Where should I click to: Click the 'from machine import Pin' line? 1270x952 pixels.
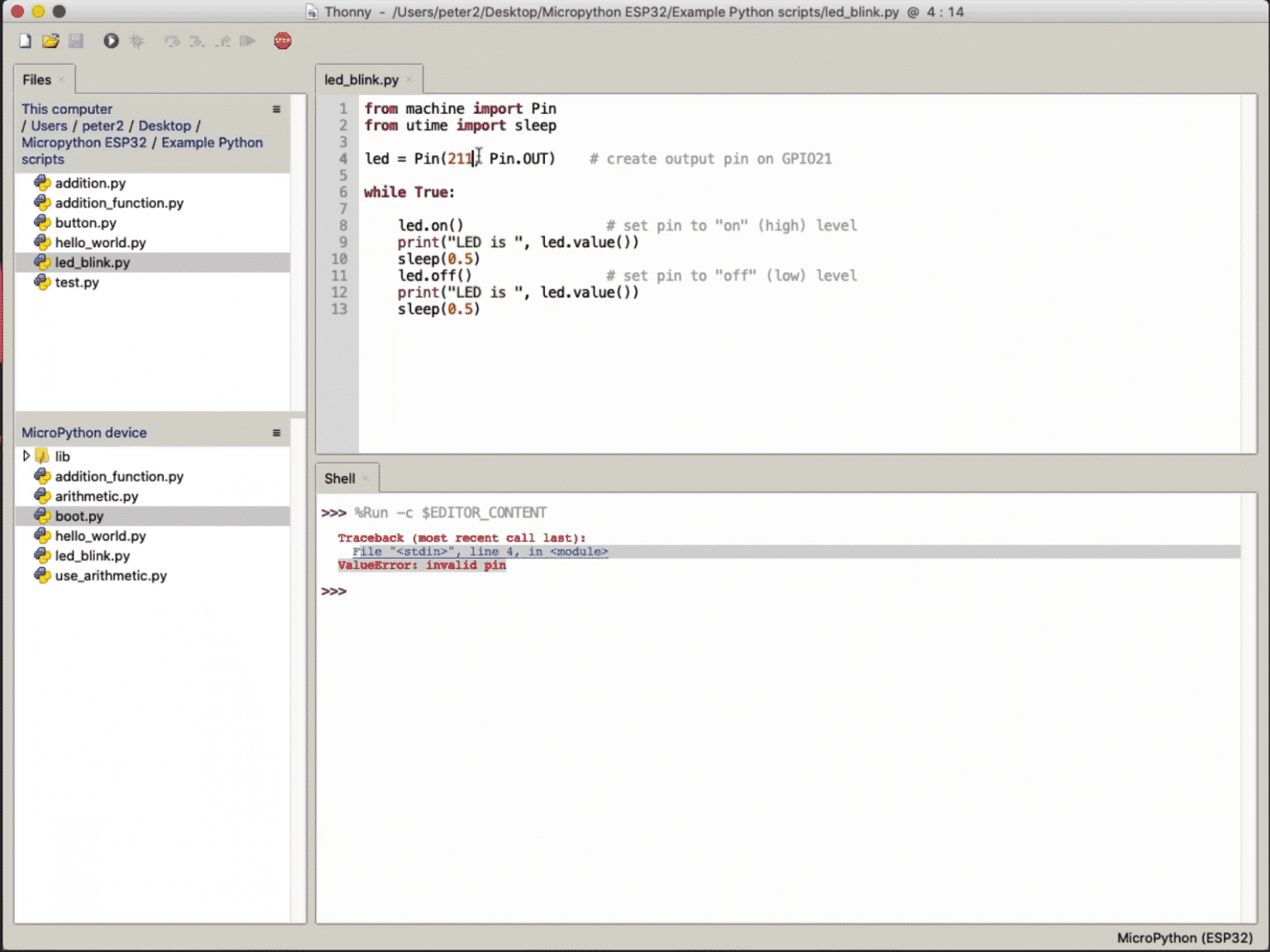[x=460, y=108]
